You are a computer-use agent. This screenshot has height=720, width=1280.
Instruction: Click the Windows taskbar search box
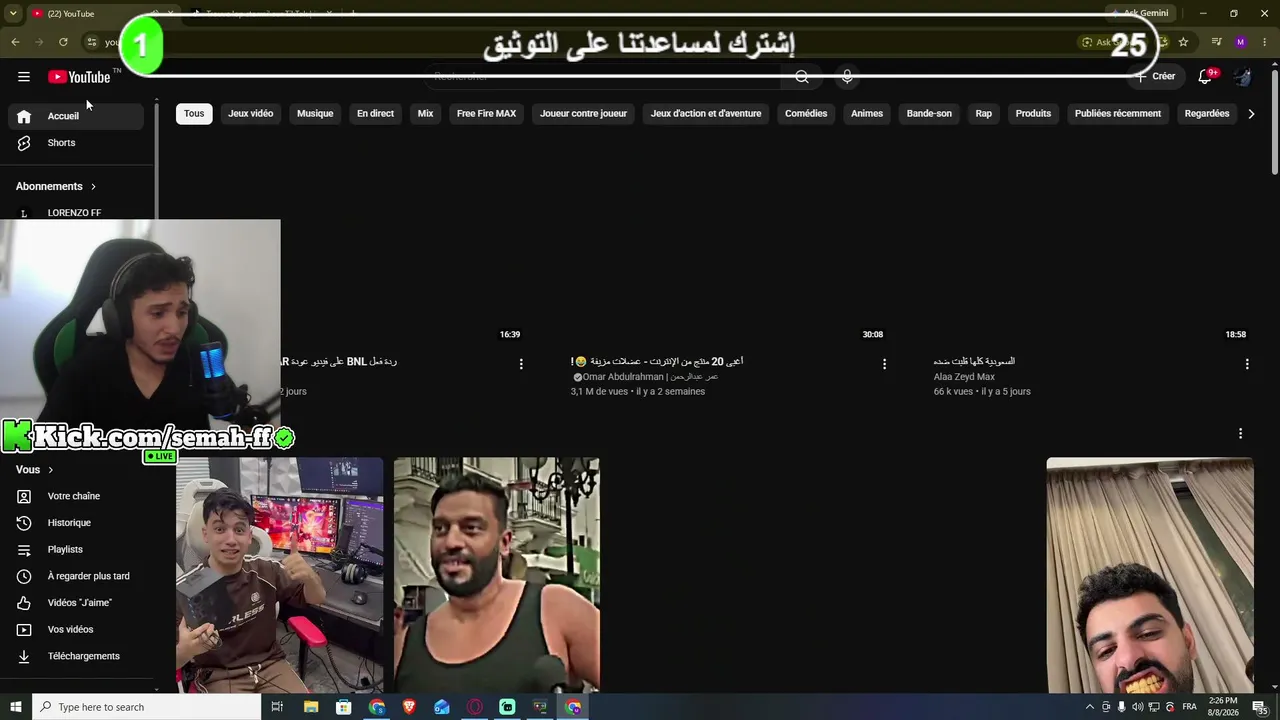pyautogui.click(x=146, y=707)
